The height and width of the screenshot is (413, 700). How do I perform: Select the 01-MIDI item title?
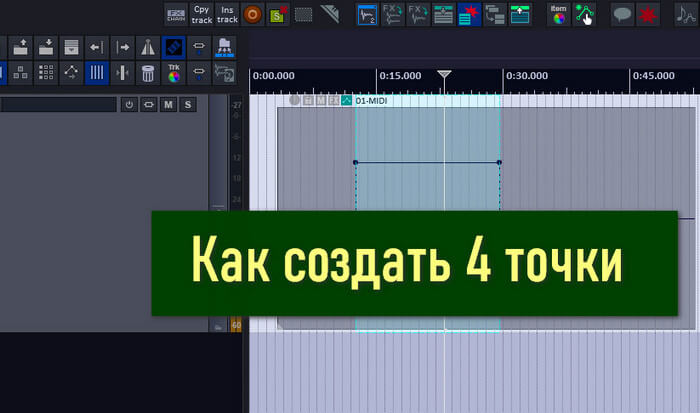click(x=371, y=101)
